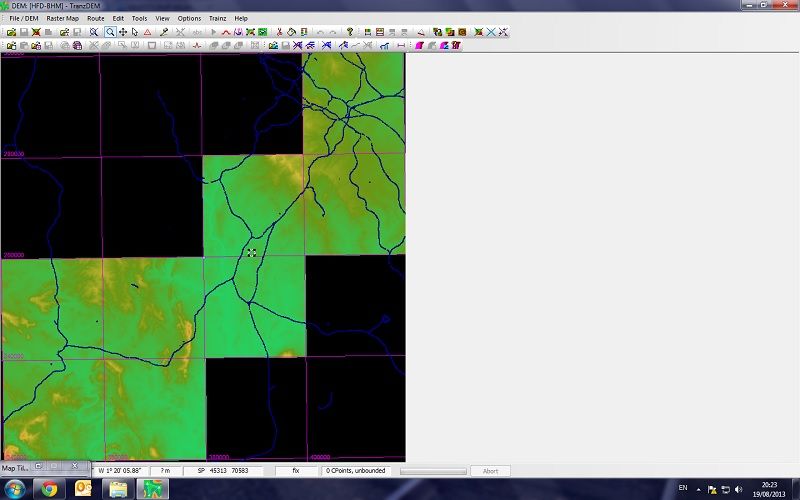
Task: Expand the Tools menu
Action: click(139, 18)
